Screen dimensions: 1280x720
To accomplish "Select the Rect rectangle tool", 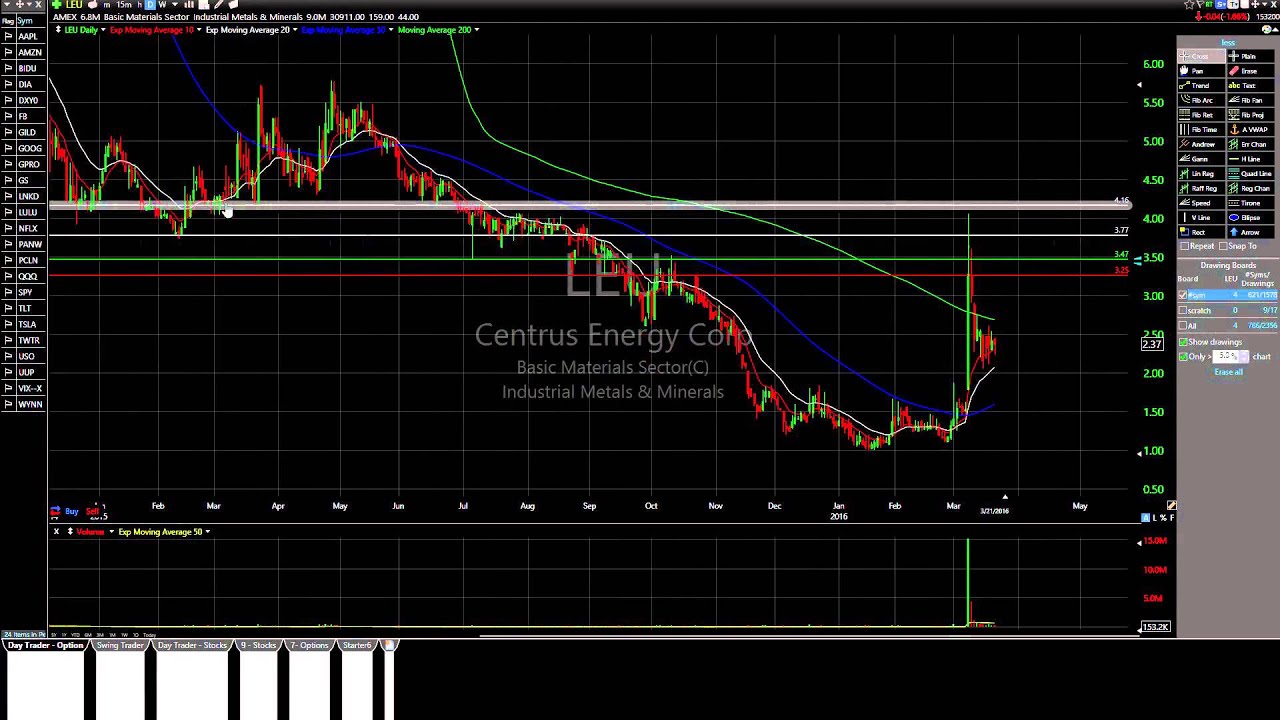I will [x=1203, y=232].
